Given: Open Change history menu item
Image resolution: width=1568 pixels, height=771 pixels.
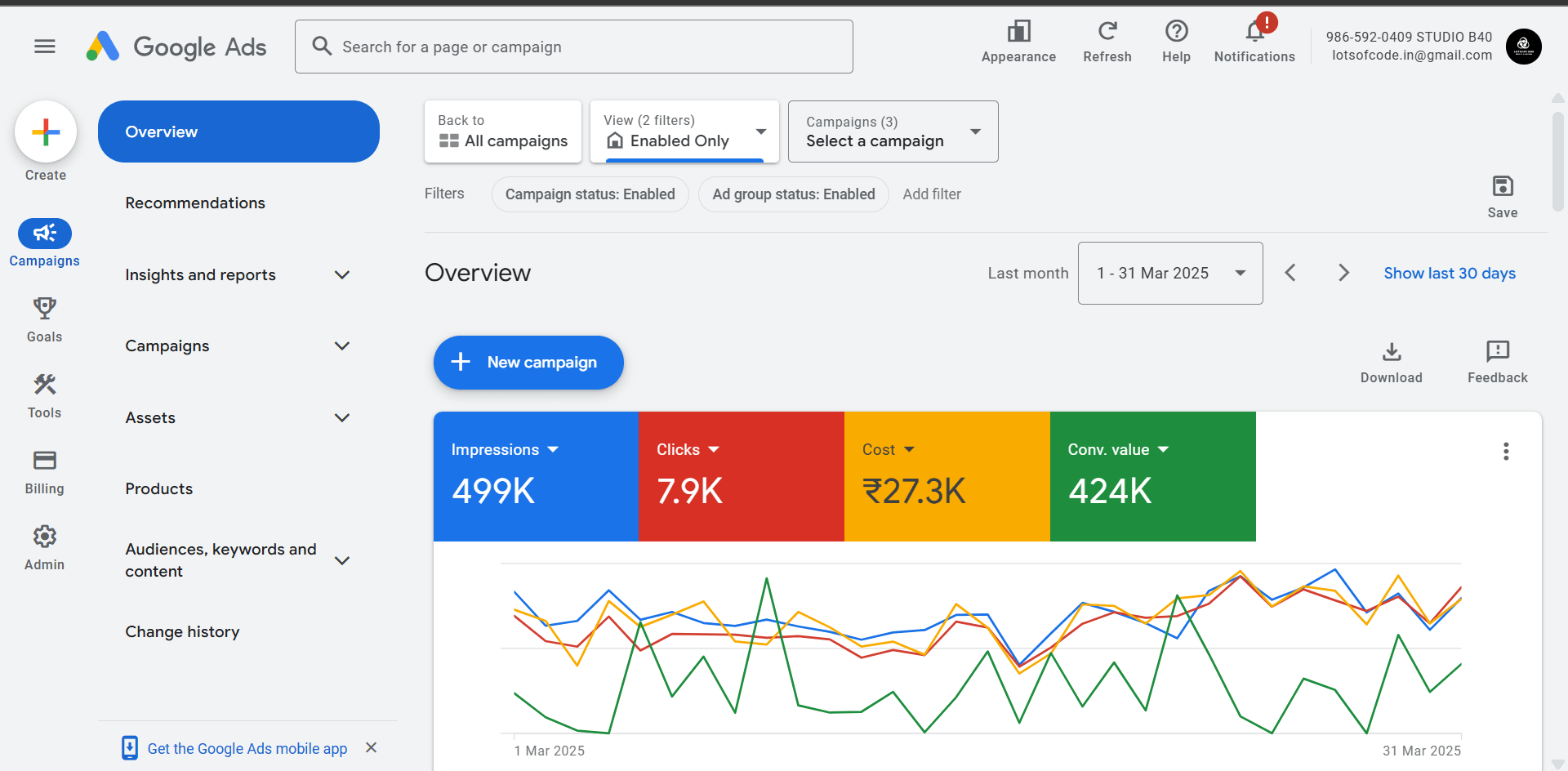Looking at the screenshot, I should pos(182,632).
